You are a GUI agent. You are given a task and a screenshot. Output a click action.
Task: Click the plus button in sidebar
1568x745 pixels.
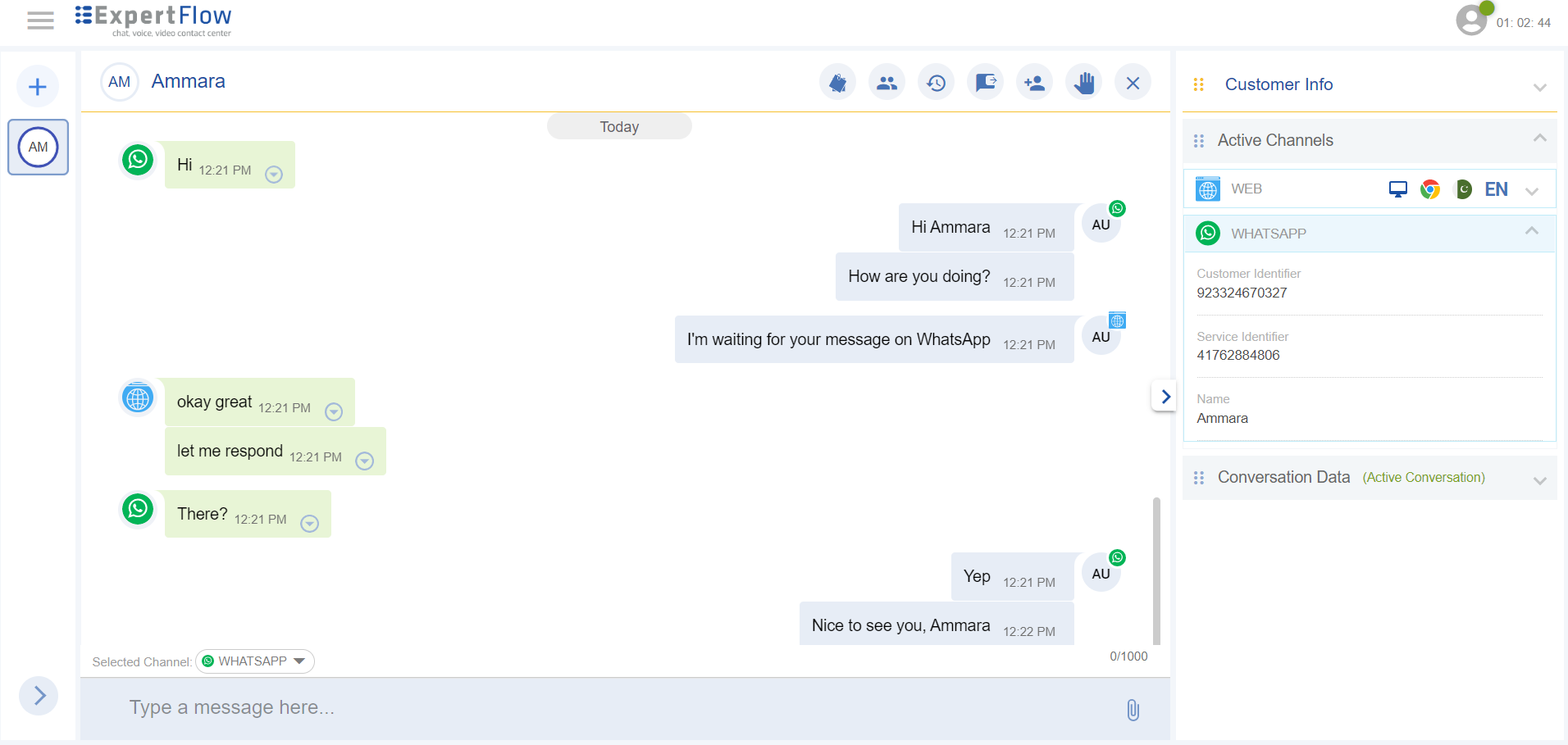38,87
